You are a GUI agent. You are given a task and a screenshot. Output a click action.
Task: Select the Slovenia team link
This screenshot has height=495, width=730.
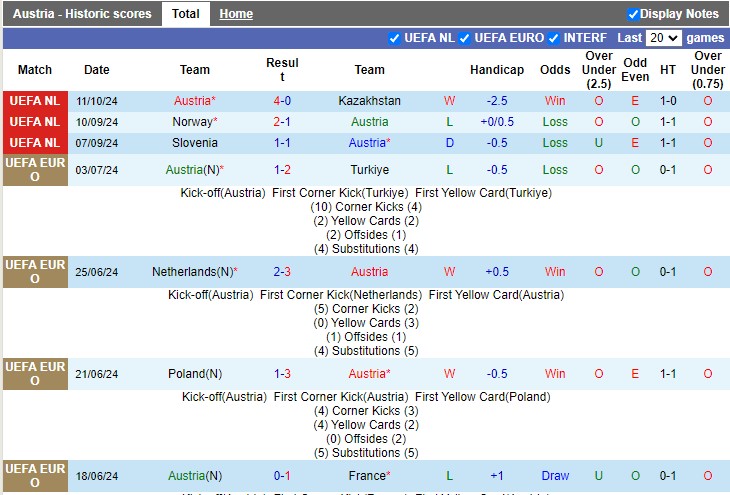[195, 143]
